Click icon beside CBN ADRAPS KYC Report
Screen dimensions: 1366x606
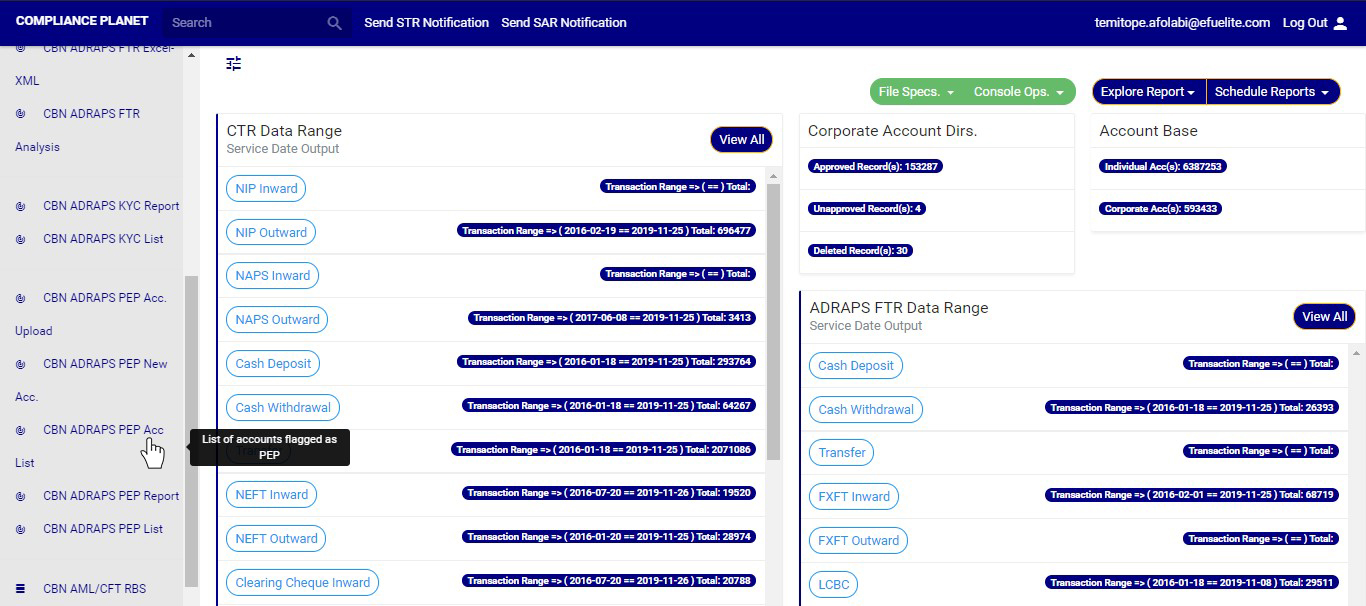[x=20, y=206]
